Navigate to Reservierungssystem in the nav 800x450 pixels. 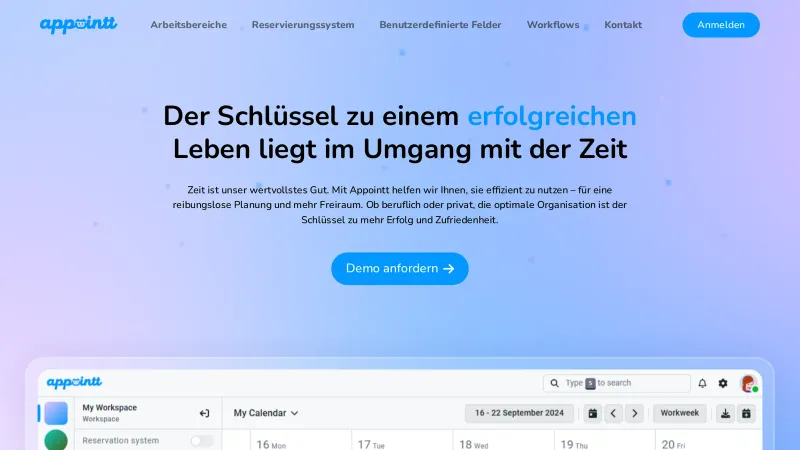[303, 25]
